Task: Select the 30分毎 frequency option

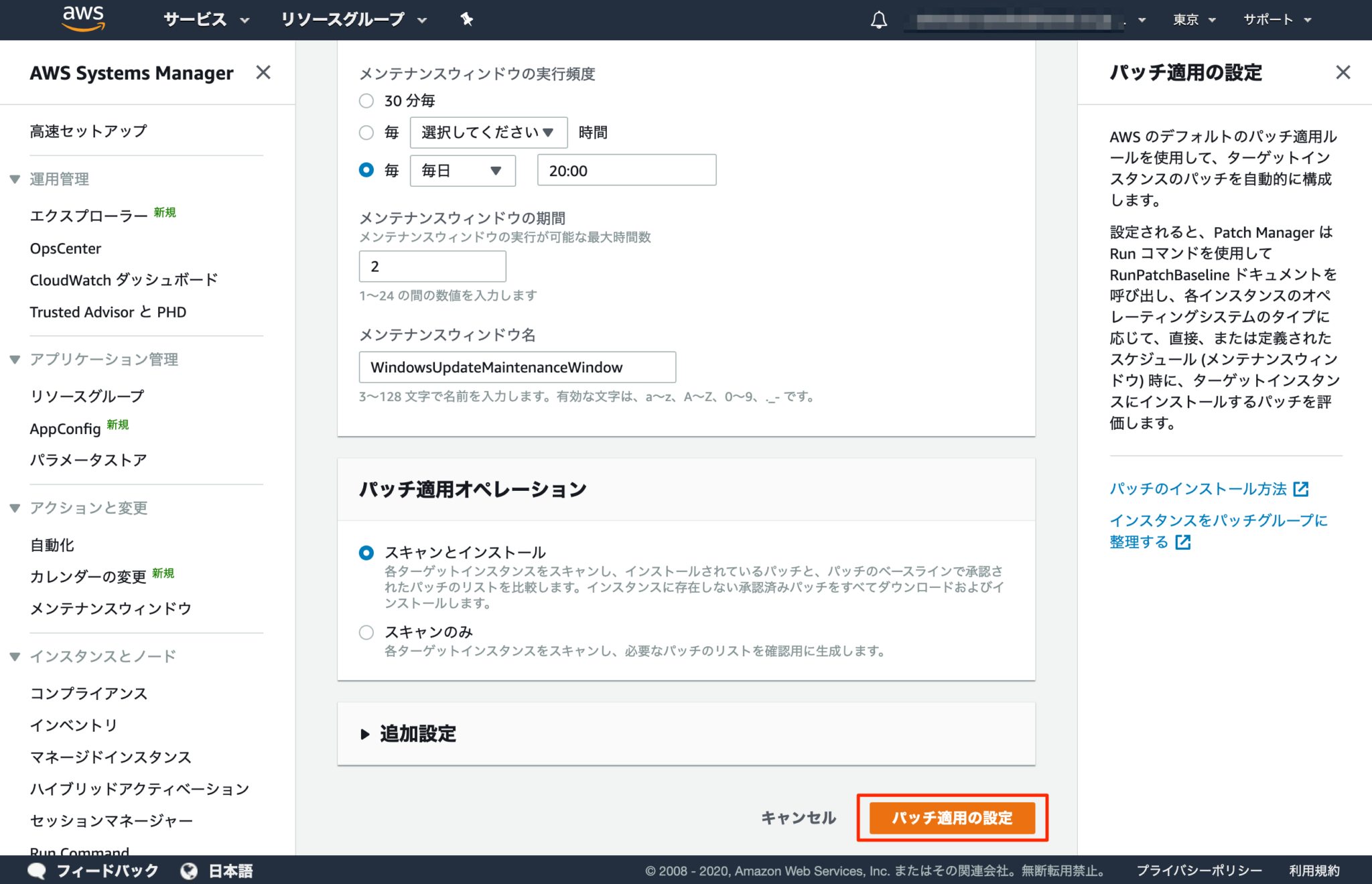Action: click(x=366, y=100)
